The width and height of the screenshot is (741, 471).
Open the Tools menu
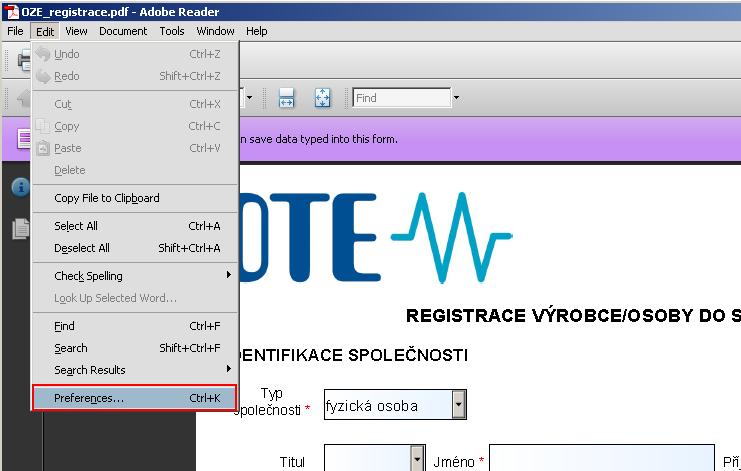tap(172, 31)
